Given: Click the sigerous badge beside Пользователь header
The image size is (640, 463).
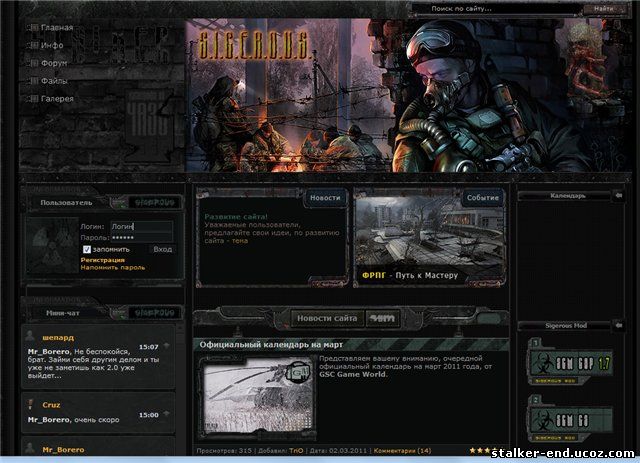Looking at the screenshot, I should tap(154, 202).
